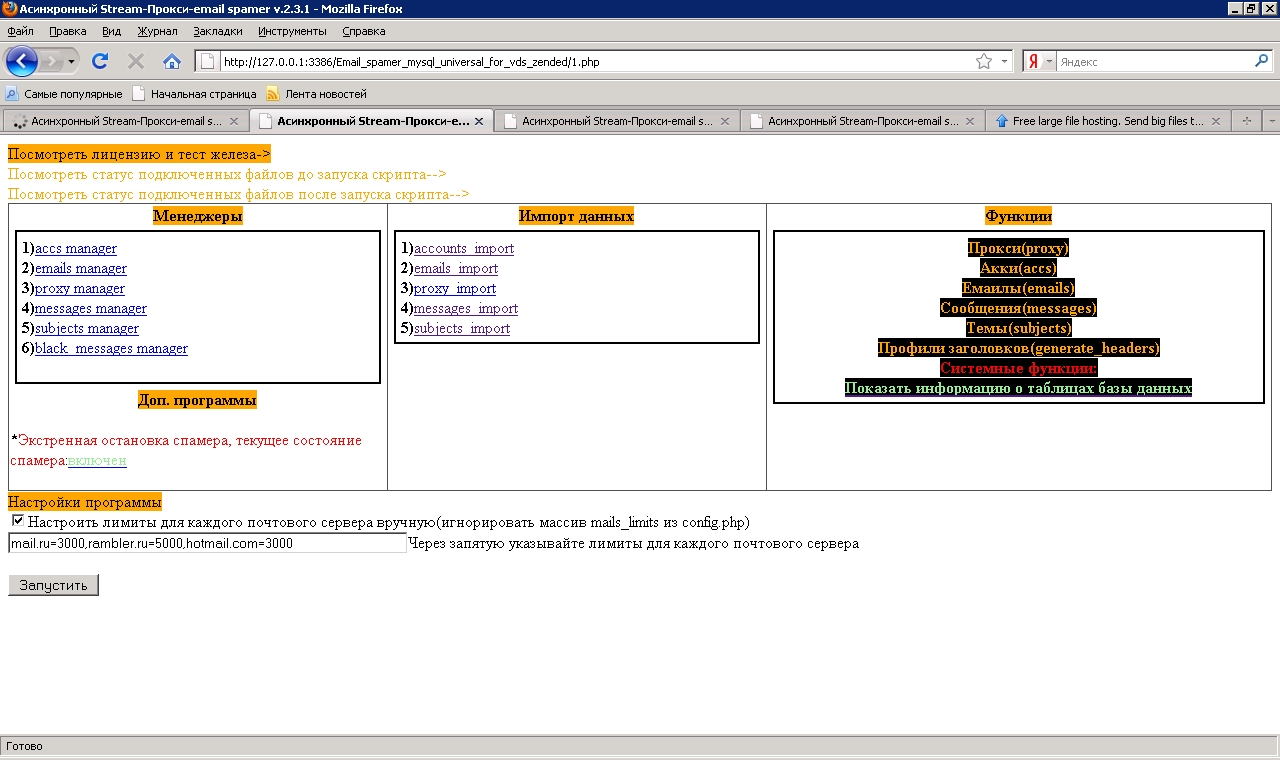Open the subjects manager link

click(x=87, y=328)
